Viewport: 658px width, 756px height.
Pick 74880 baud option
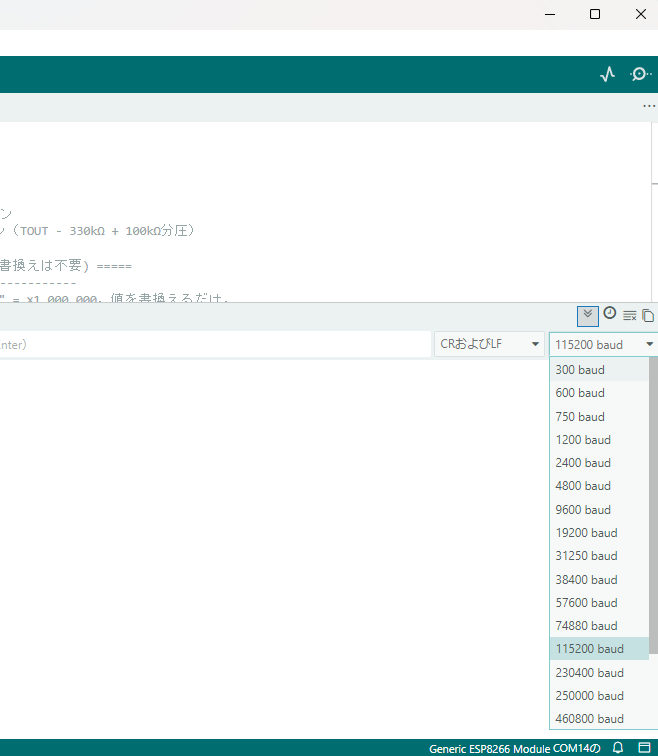point(599,626)
